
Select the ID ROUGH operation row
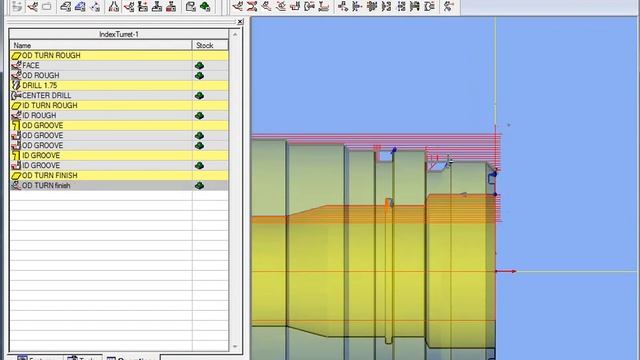119,116
